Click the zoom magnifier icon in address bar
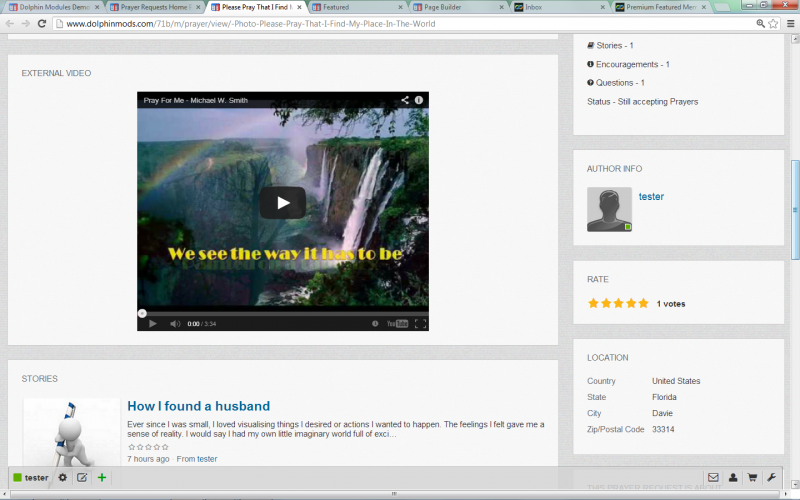 point(760,23)
